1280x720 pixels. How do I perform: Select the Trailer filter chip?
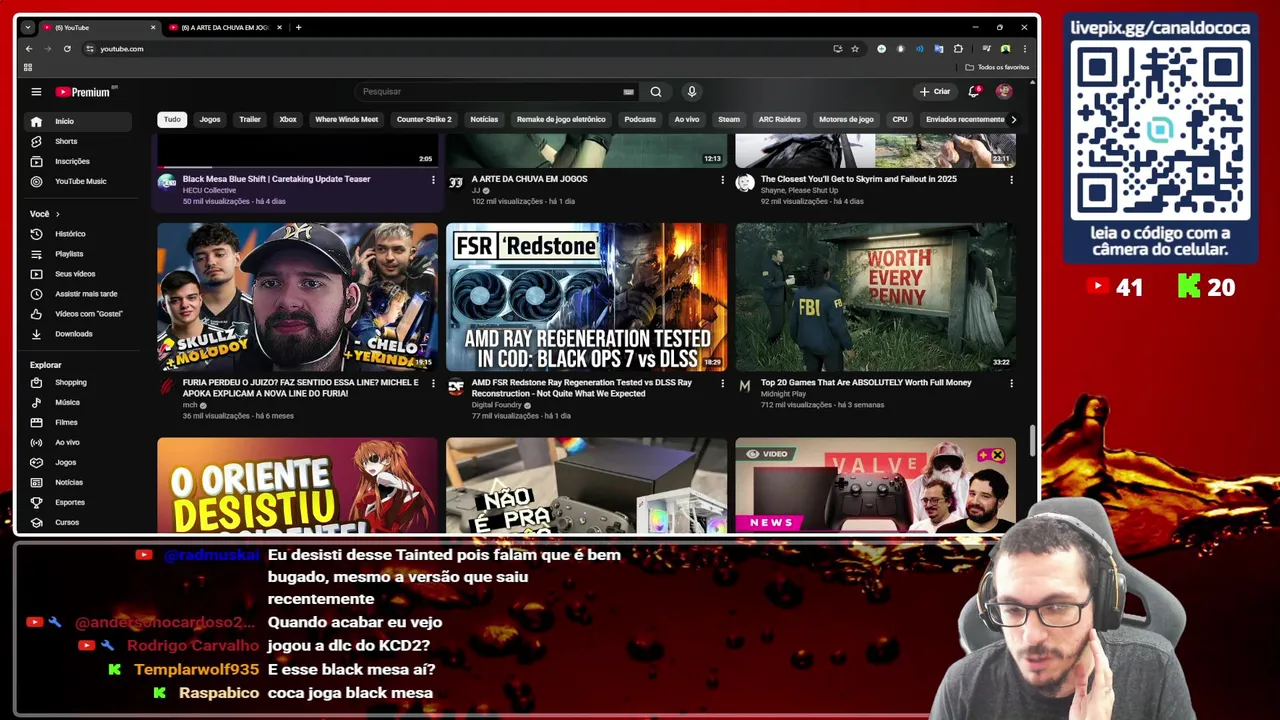pyautogui.click(x=250, y=119)
